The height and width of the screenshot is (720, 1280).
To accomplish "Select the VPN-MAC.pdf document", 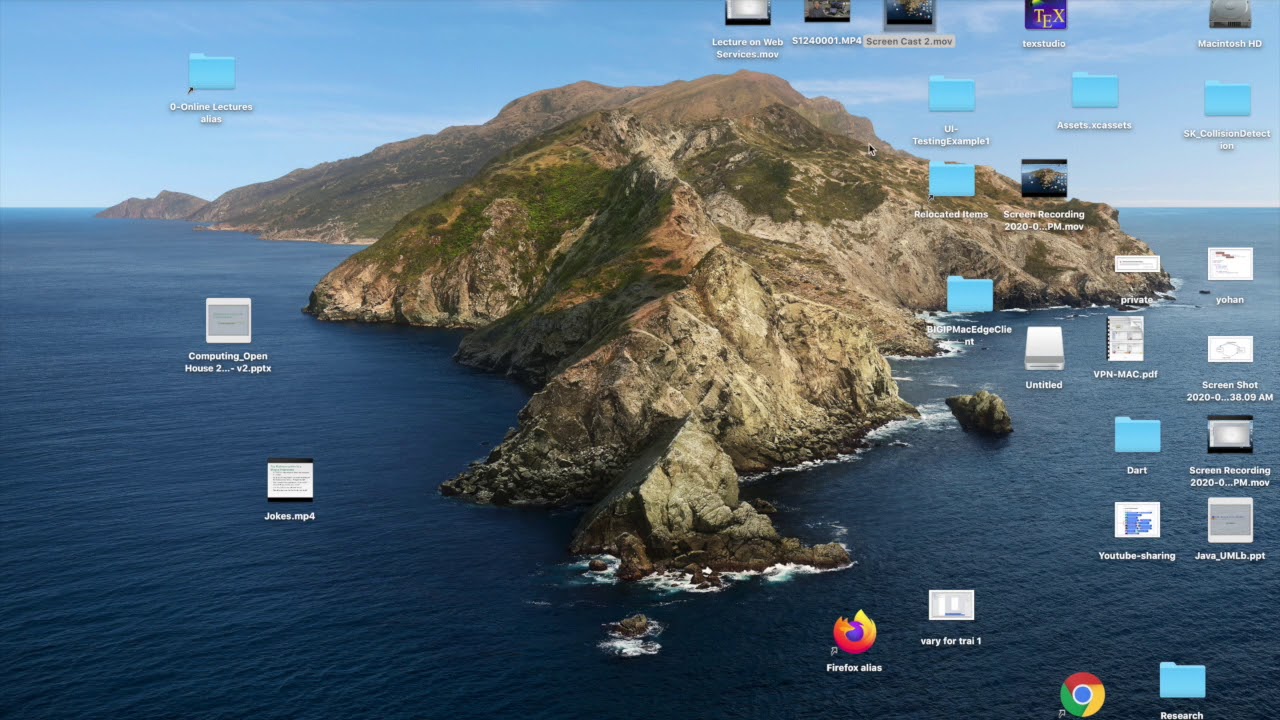I will pyautogui.click(x=1125, y=339).
